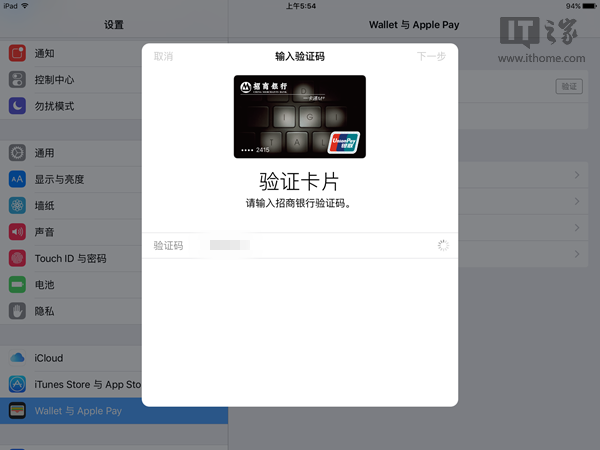Tap 下一步 to continue

click(431, 57)
